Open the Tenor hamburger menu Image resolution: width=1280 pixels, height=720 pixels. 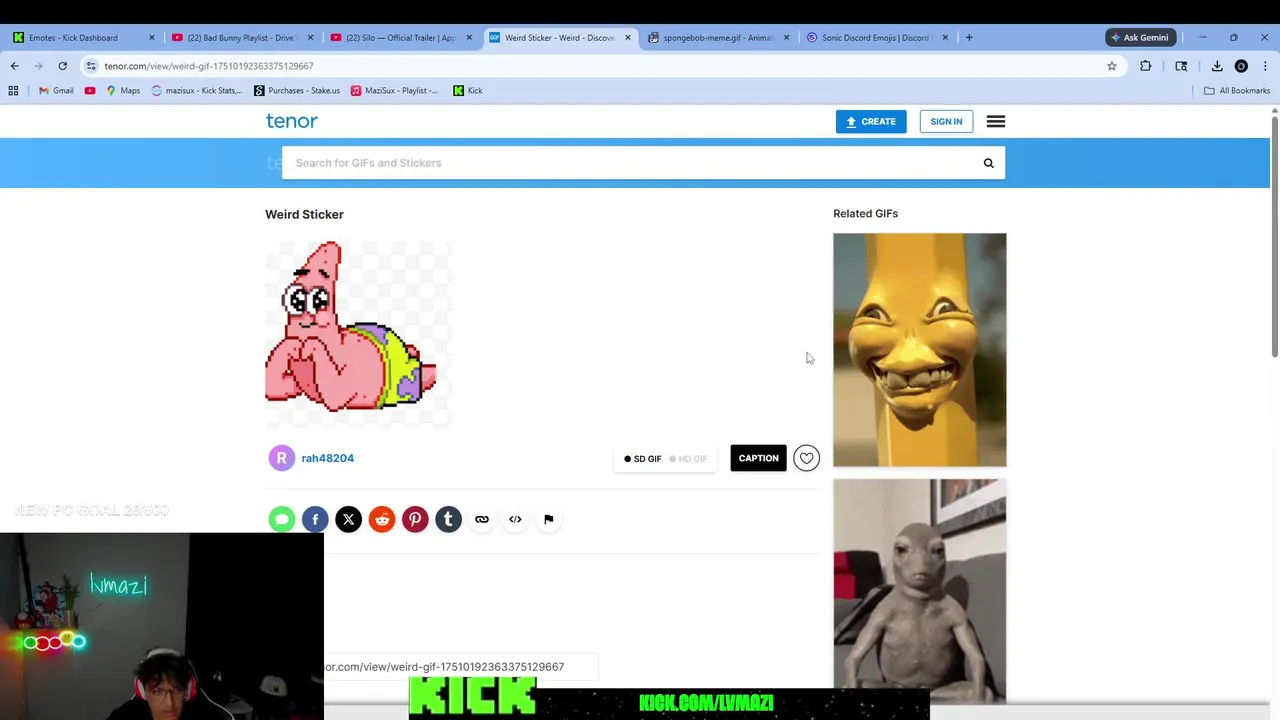tap(996, 121)
